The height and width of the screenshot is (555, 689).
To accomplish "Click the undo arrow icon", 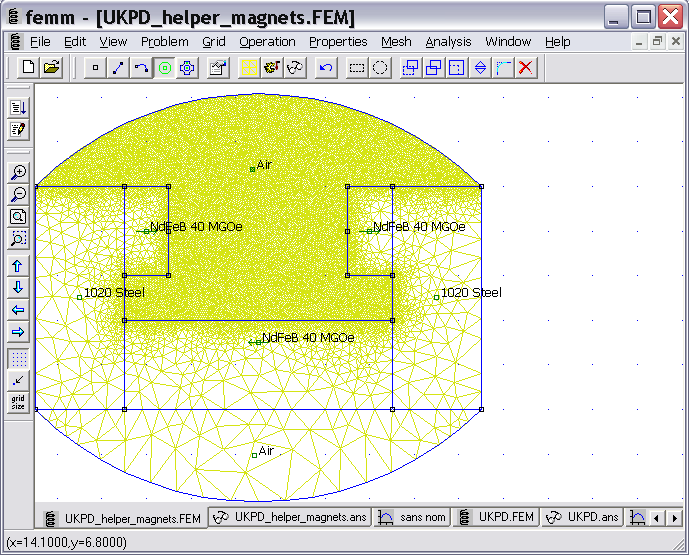I will tap(326, 68).
